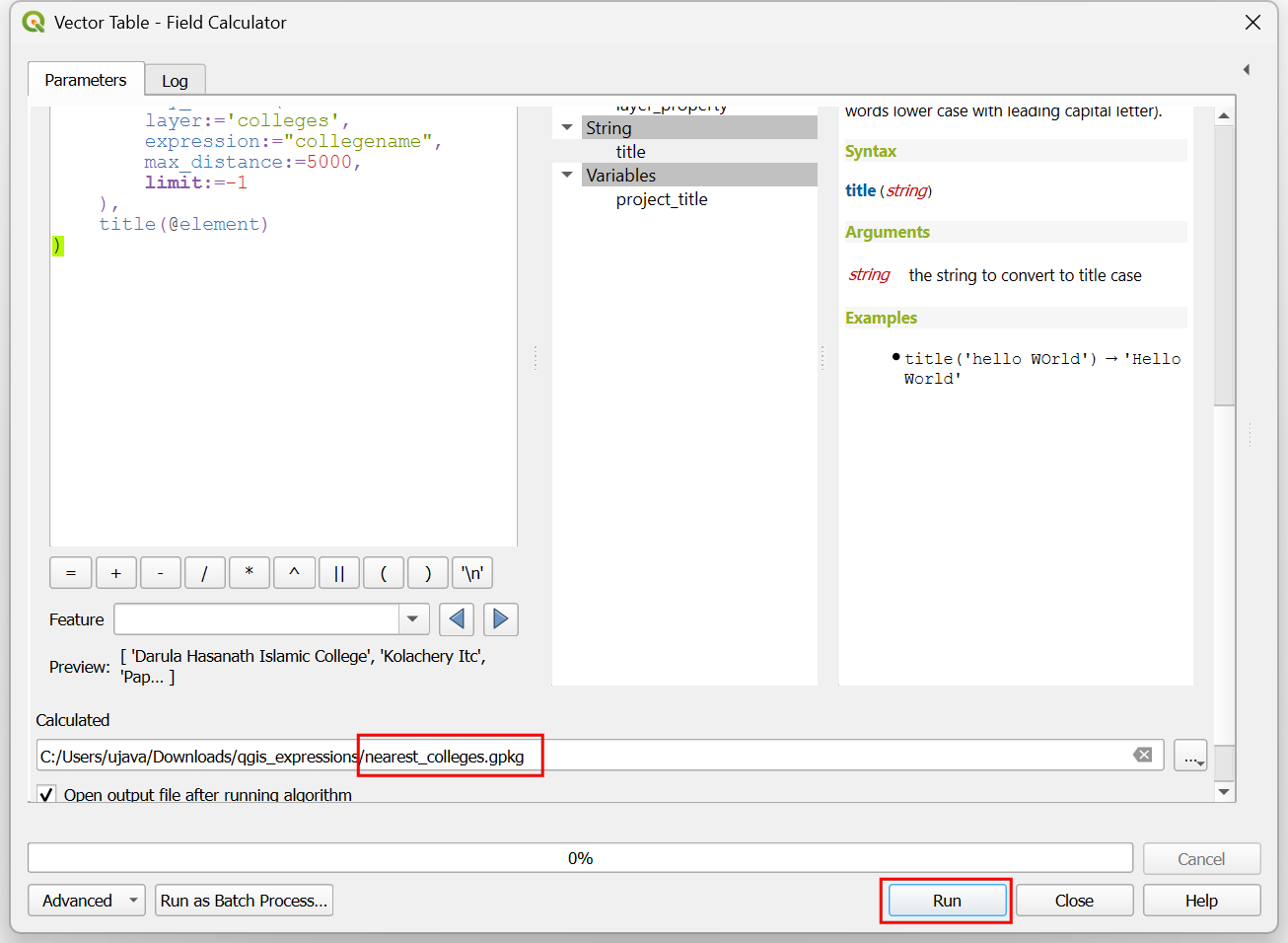The width and height of the screenshot is (1288, 943).
Task: Show the previous feature with the left arrow
Action: (457, 619)
